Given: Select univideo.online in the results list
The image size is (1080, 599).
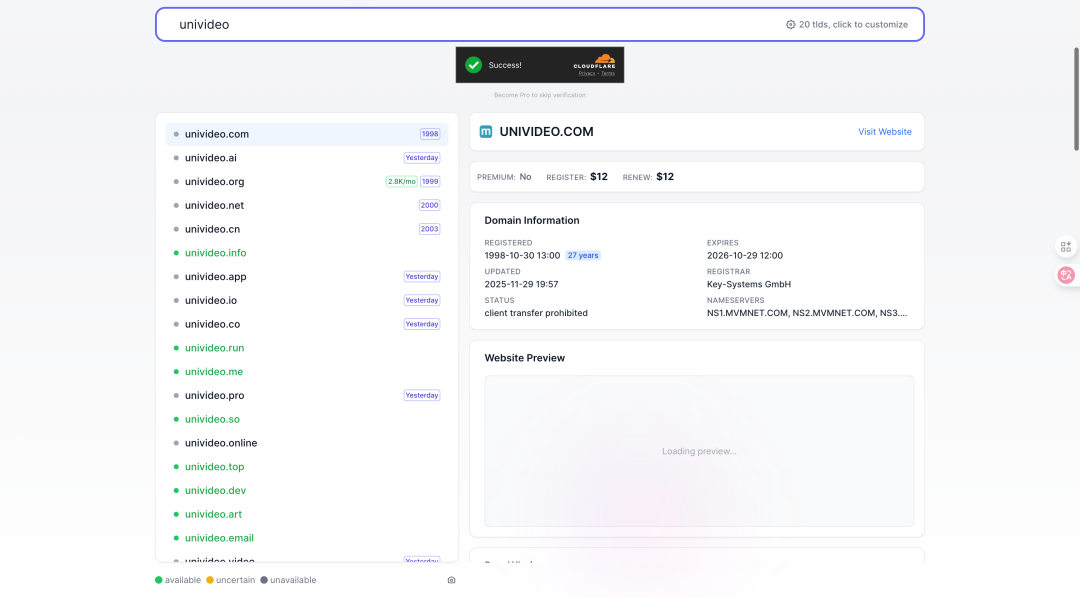Looking at the screenshot, I should click(307, 443).
